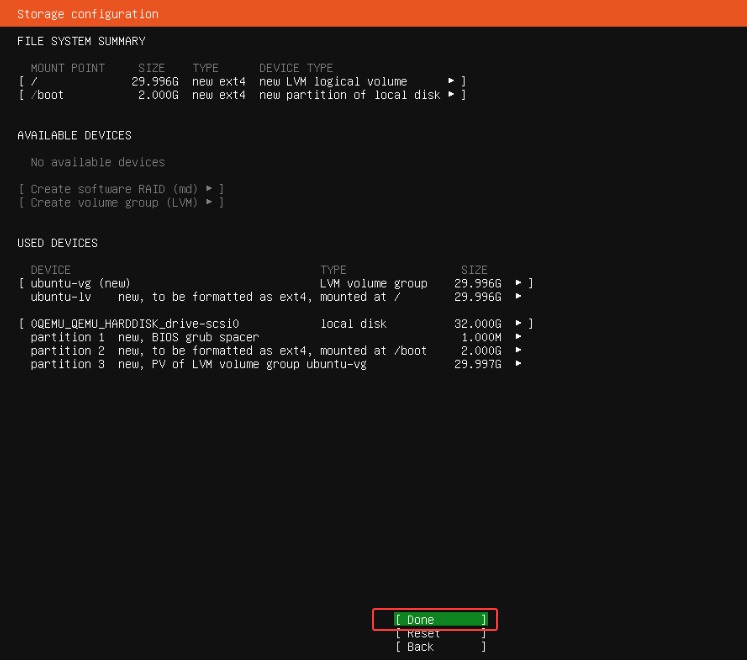Expand the /boot mount point entry arrow
747x660 pixels.
(451, 95)
